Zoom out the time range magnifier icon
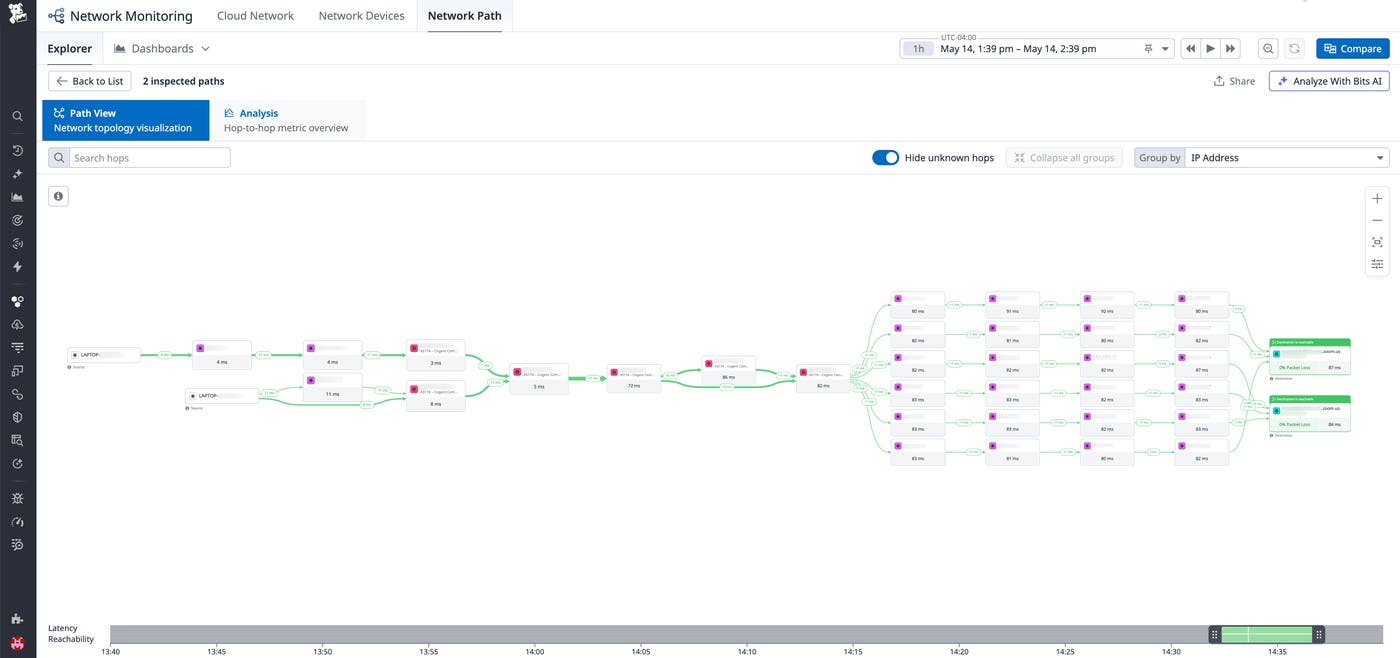This screenshot has height=658, width=1400. click(x=1268, y=48)
